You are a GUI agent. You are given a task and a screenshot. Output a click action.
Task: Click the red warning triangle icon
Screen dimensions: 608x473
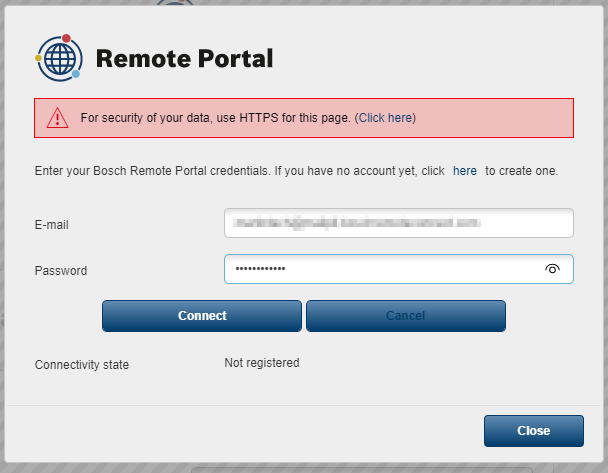coord(57,118)
